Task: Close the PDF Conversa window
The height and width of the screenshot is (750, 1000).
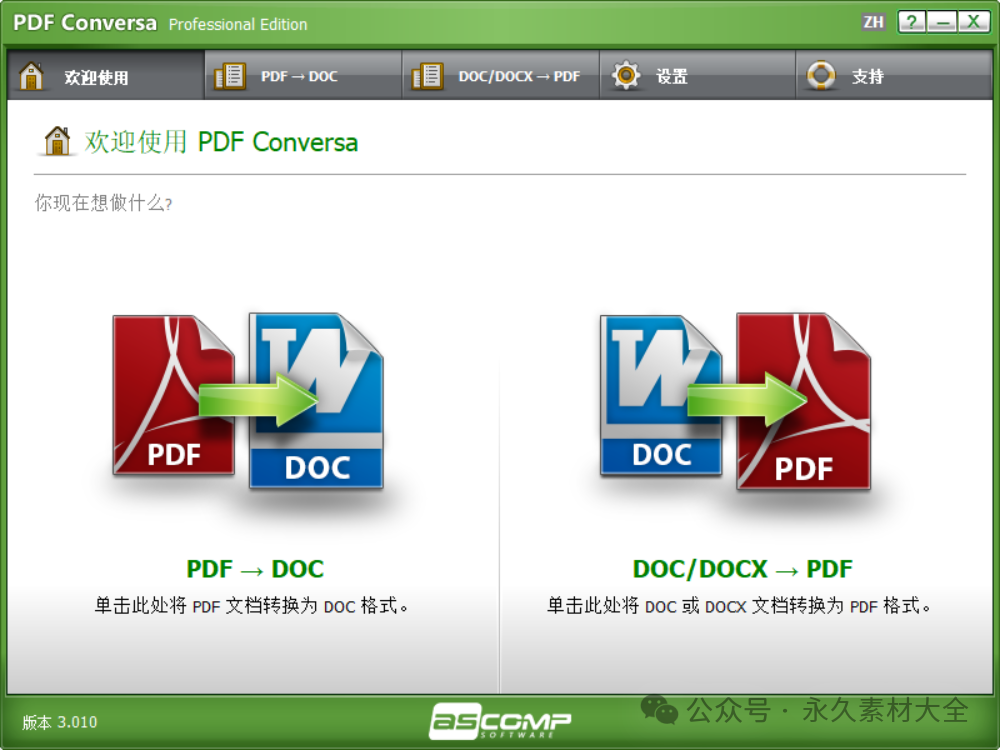Action: [974, 22]
